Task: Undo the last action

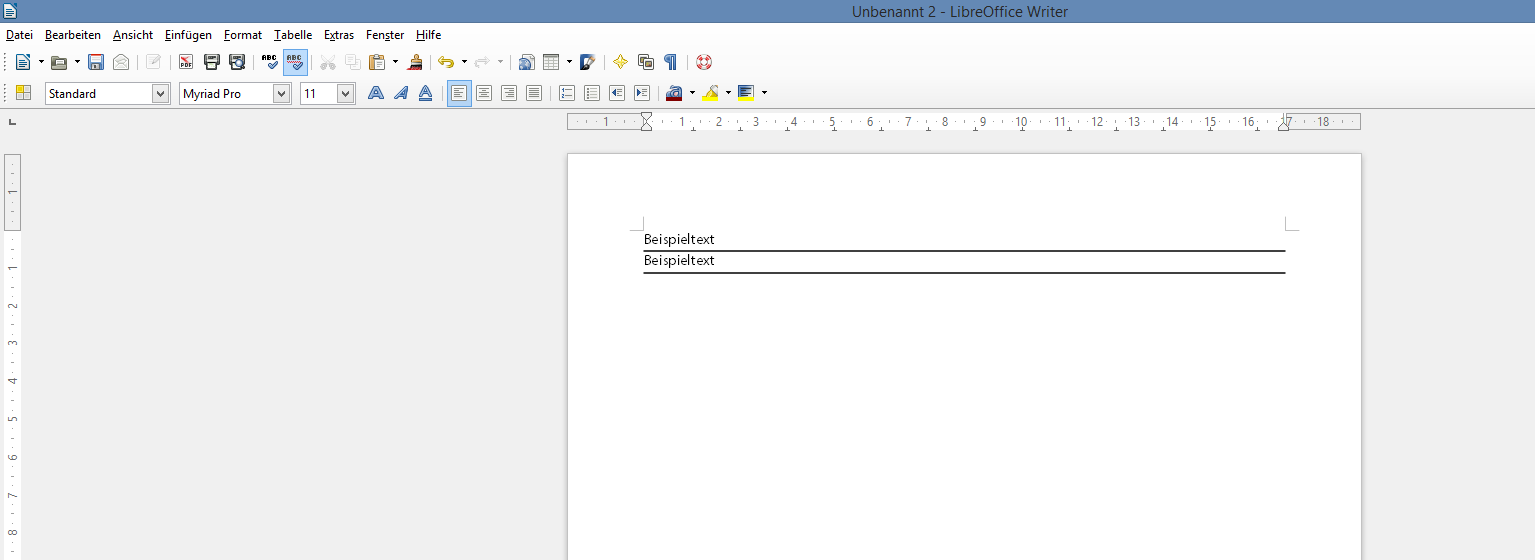Action: pyautogui.click(x=446, y=62)
